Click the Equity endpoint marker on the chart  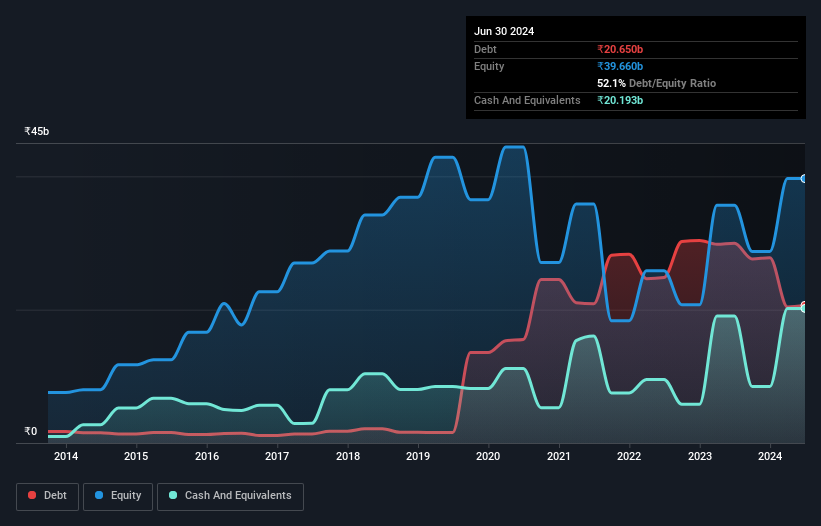click(x=804, y=179)
